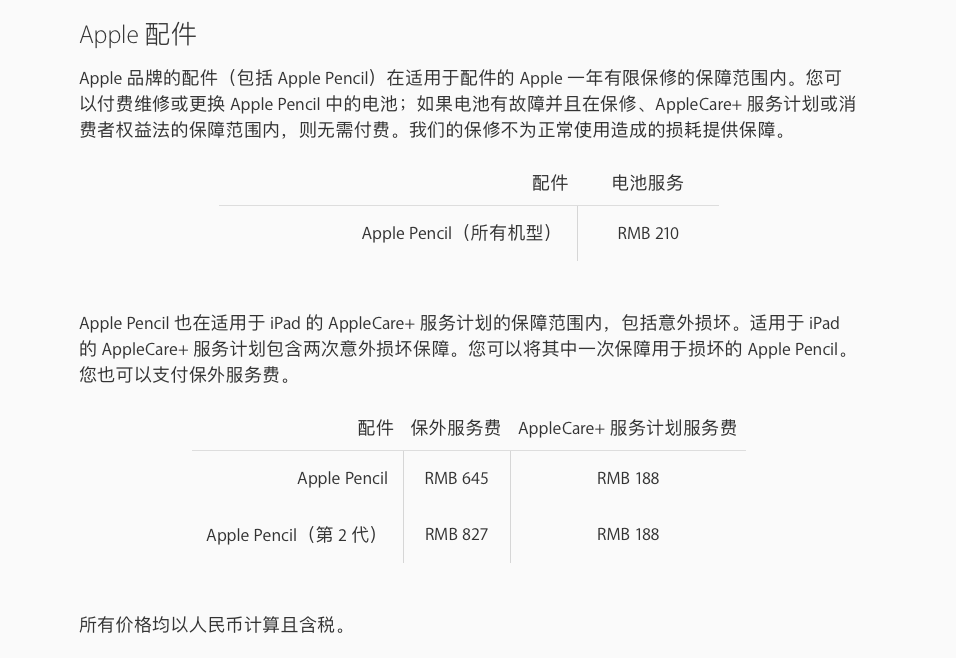Click second-row RMB 188 AppleCare+ fee
956x658 pixels.
tap(628, 535)
